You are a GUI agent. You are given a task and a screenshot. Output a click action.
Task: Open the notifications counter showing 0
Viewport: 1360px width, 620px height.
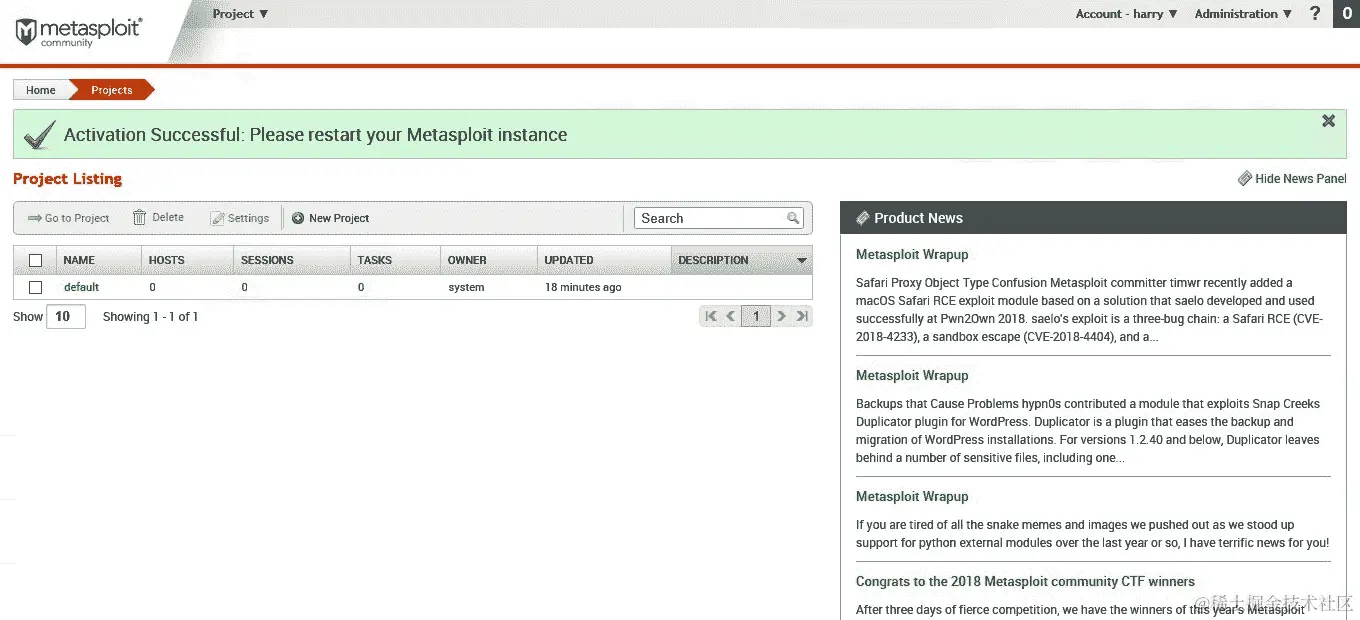[1347, 13]
